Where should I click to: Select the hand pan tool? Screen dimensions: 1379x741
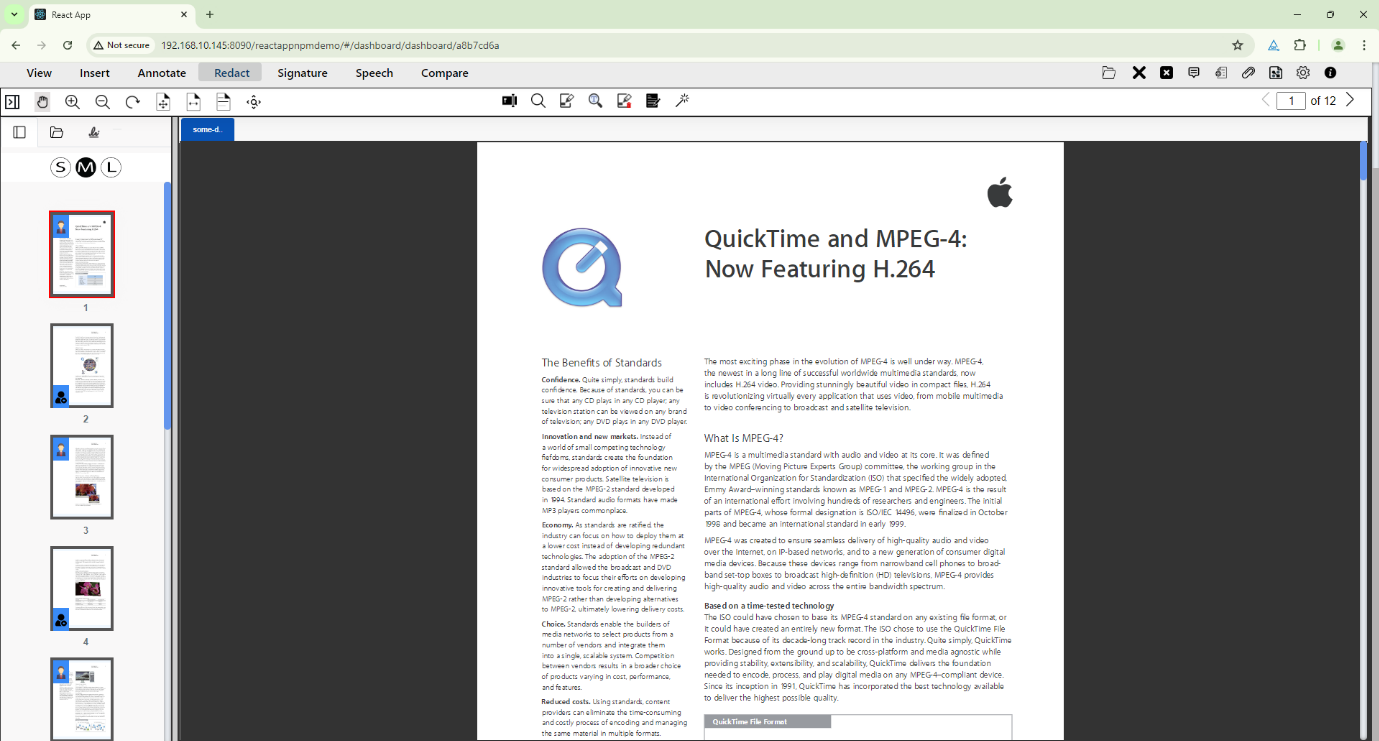click(42, 101)
